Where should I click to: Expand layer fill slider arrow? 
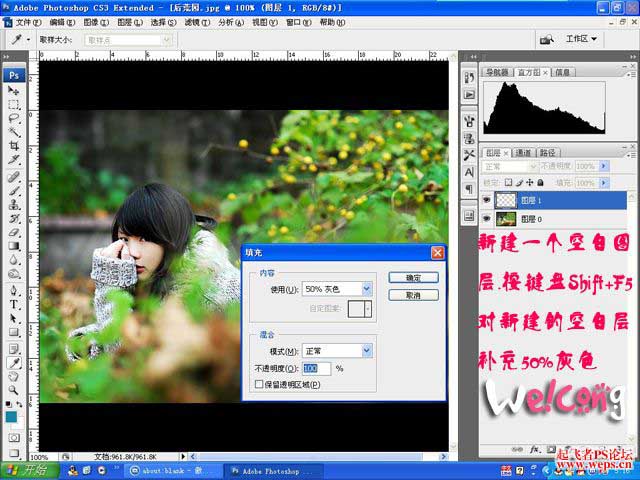tap(604, 182)
